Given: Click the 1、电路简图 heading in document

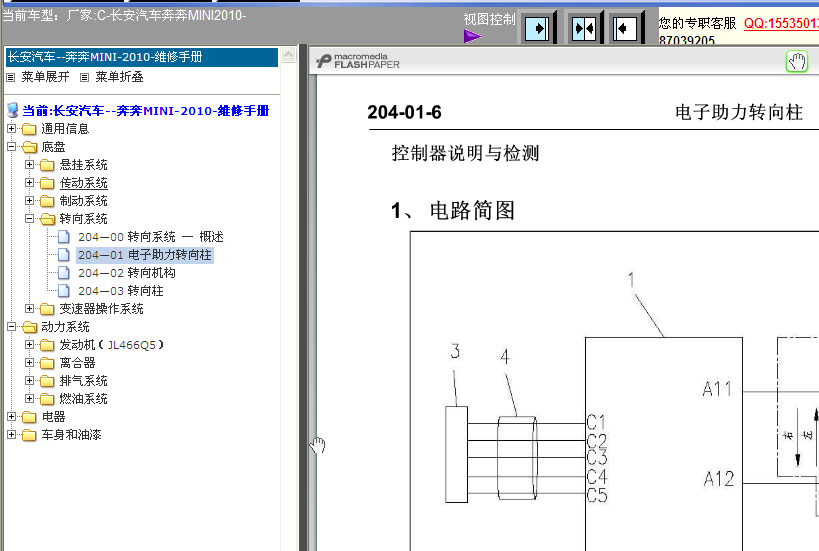Looking at the screenshot, I should point(453,210).
